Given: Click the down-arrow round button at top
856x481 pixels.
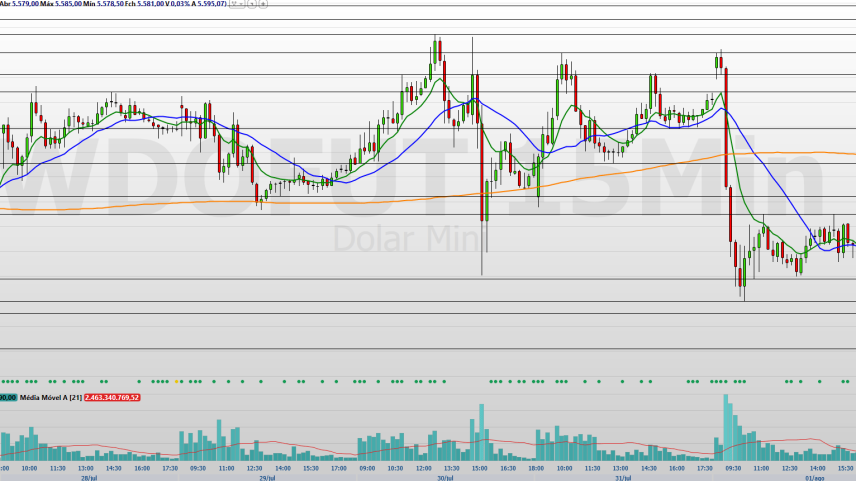Looking at the screenshot, I should [x=252, y=4].
